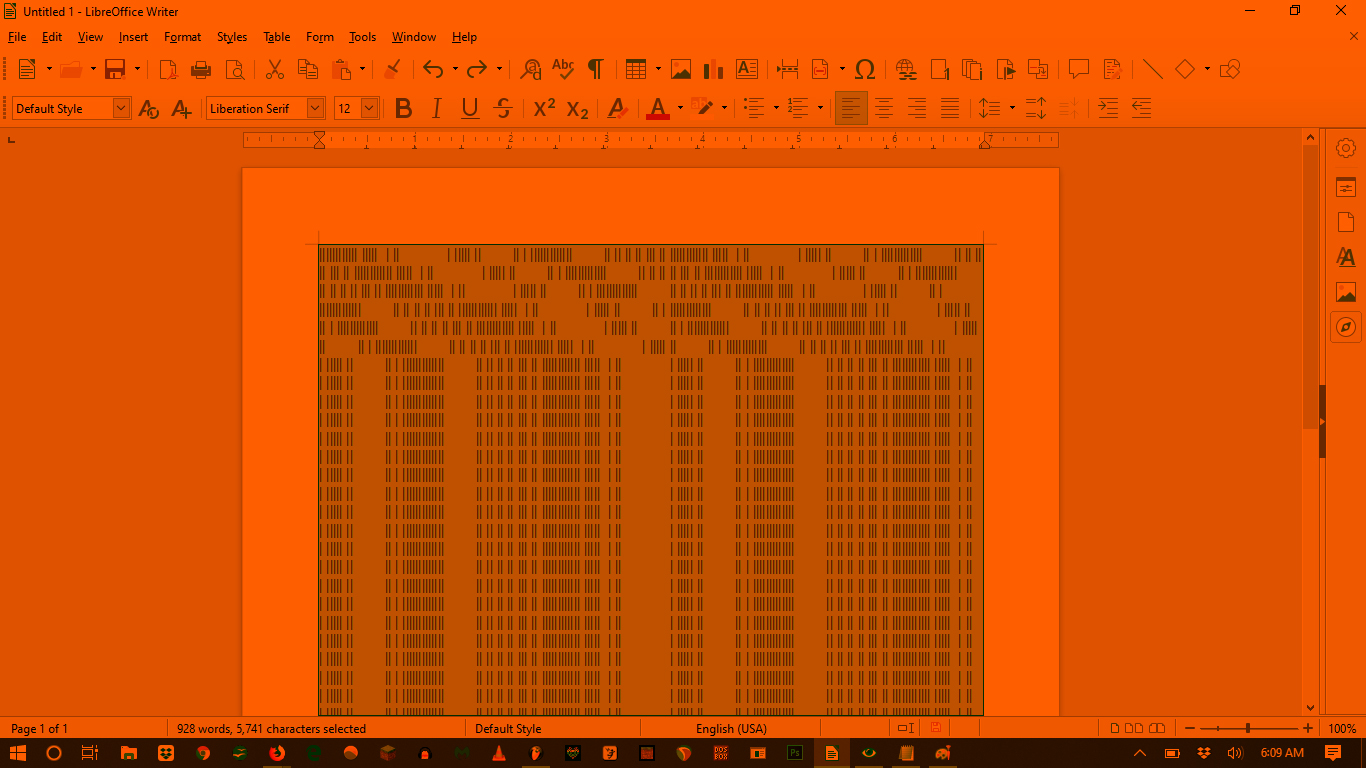The height and width of the screenshot is (768, 1366).
Task: Insert special character Omega icon
Action: click(865, 69)
